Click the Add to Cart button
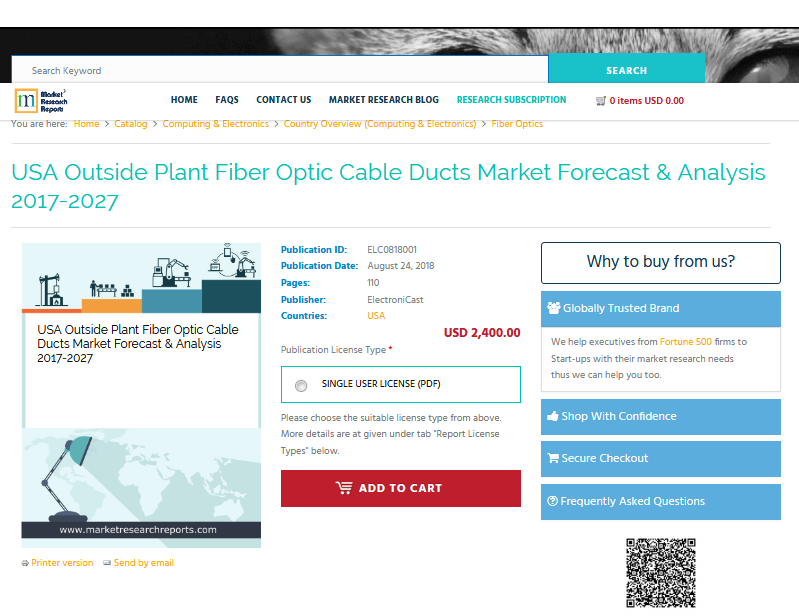The image size is (799, 616). [401, 488]
